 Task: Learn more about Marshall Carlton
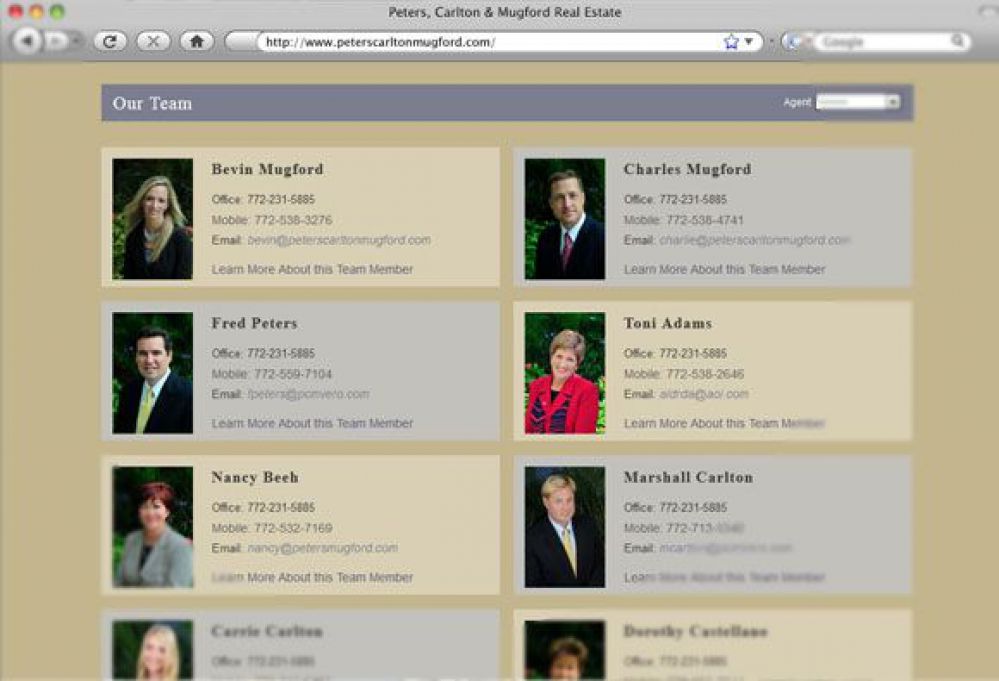tap(724, 577)
